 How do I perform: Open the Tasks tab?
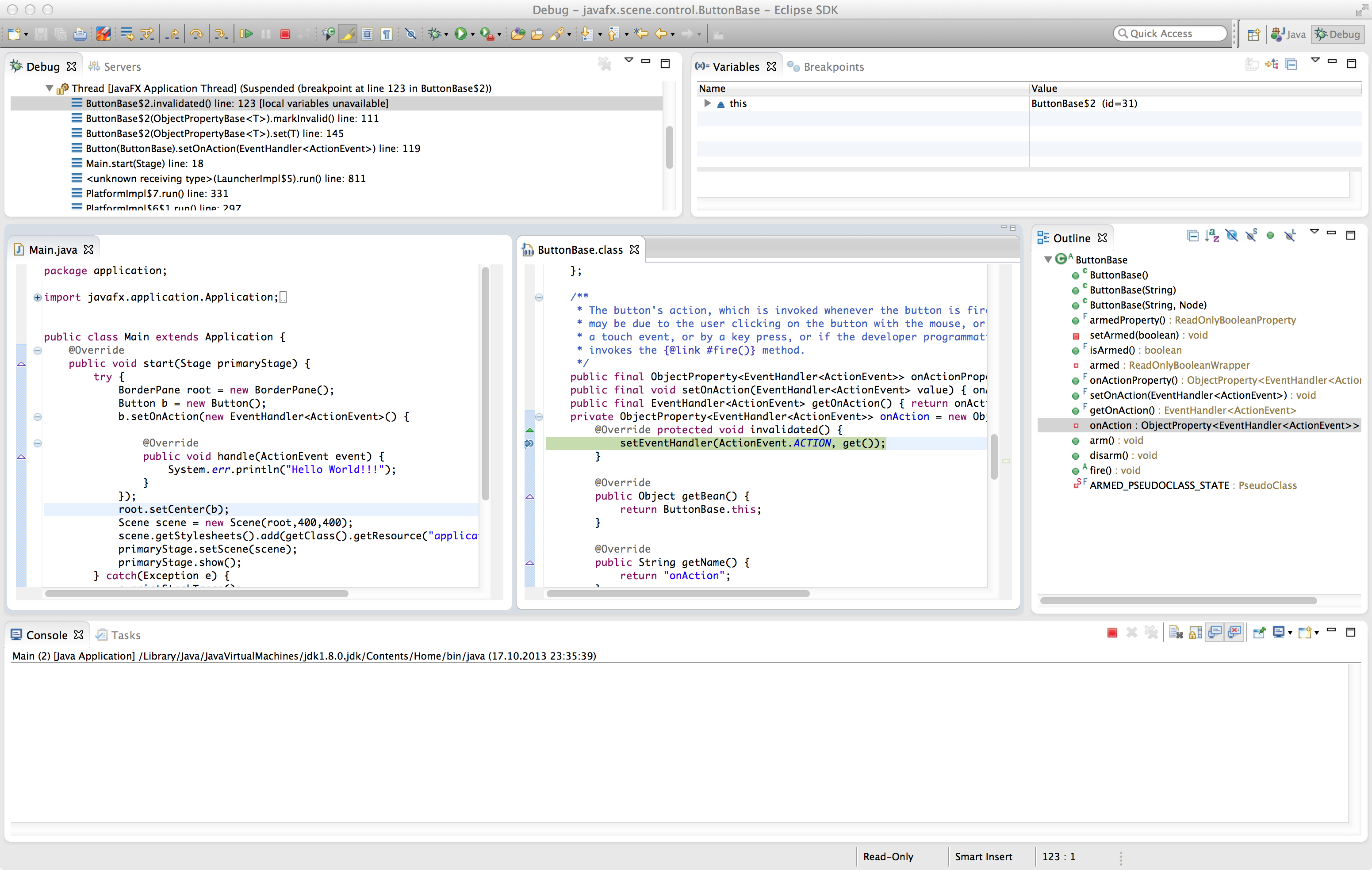[125, 635]
